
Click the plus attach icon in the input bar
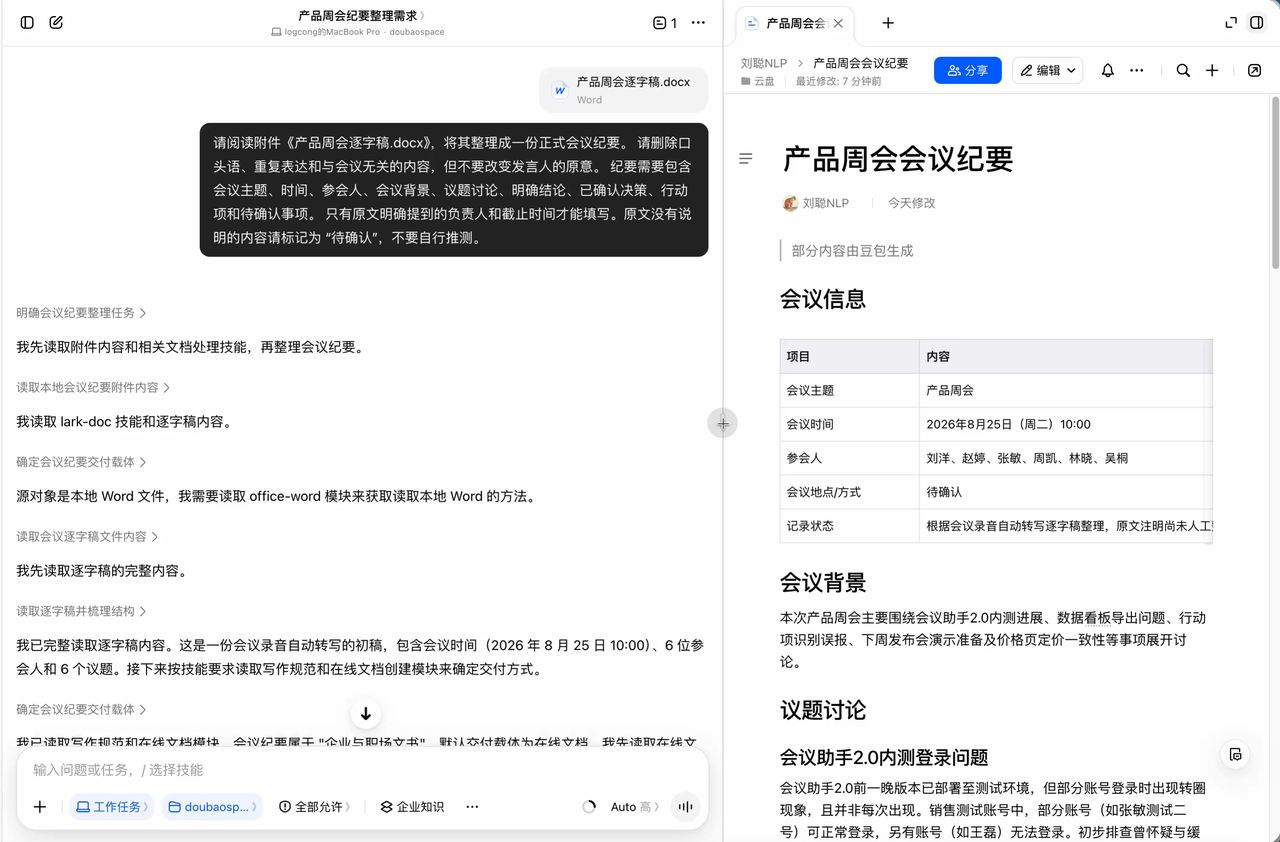40,807
